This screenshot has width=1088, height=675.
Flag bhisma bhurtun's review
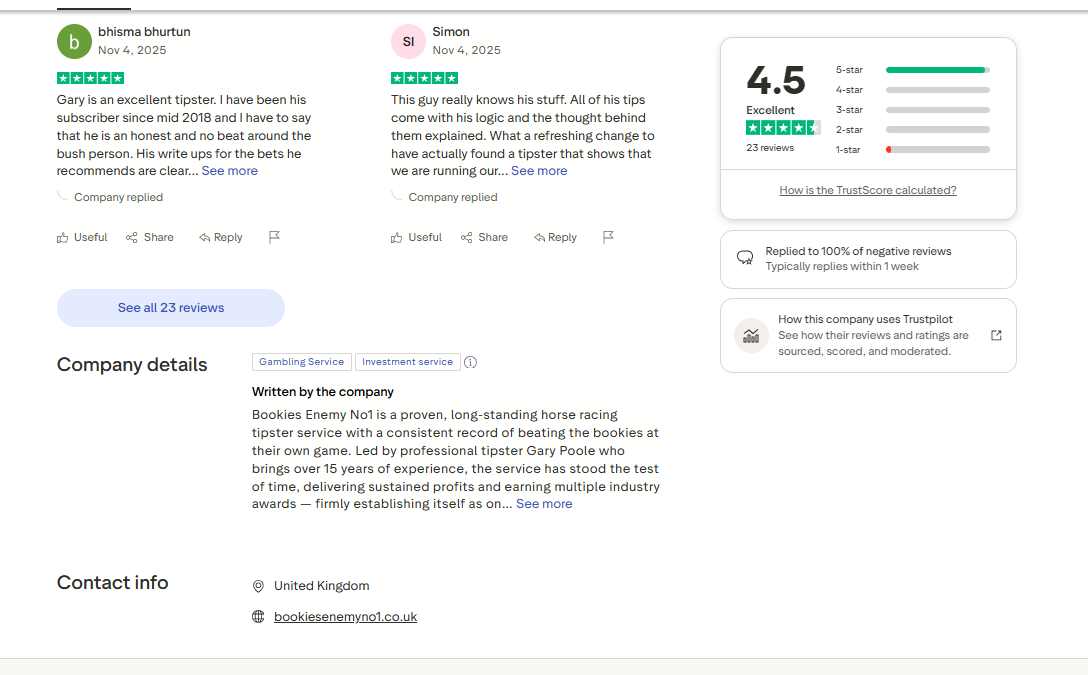[x=274, y=238]
